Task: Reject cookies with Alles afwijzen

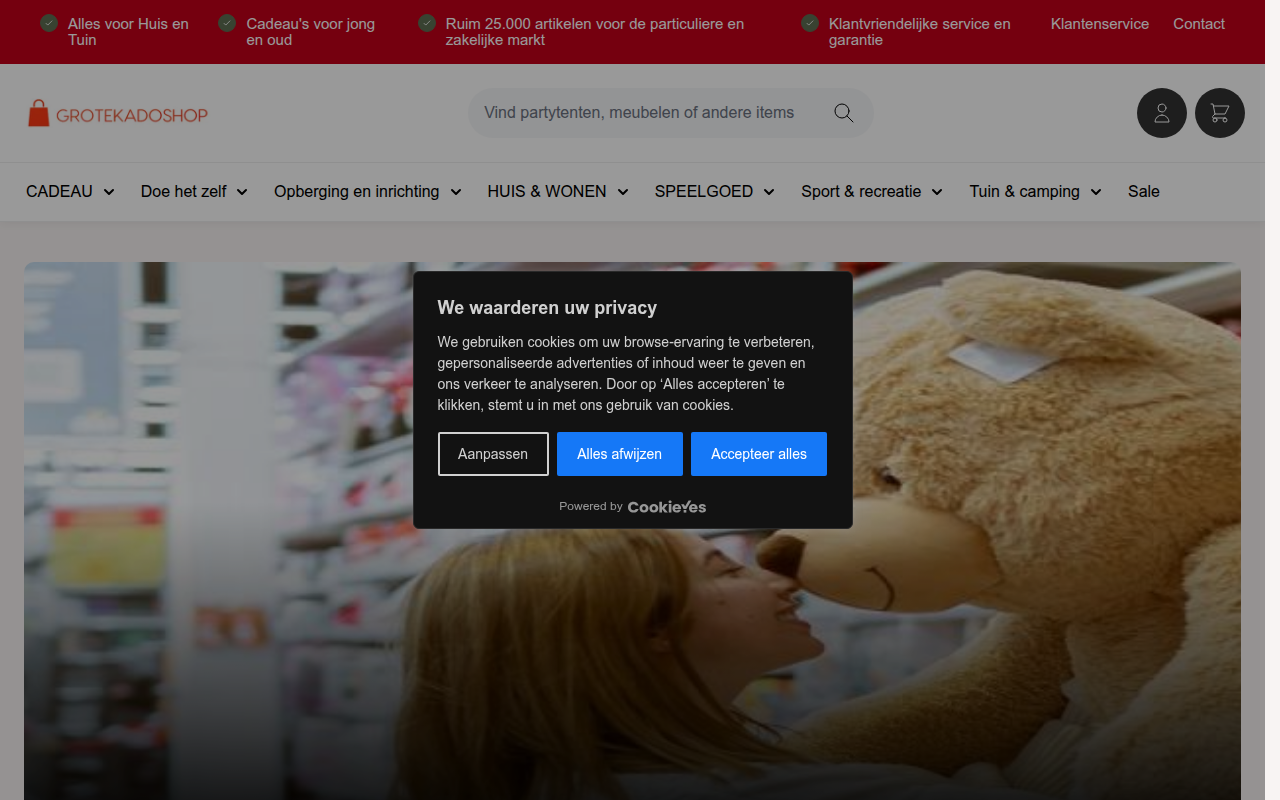Action: pyautogui.click(x=620, y=454)
